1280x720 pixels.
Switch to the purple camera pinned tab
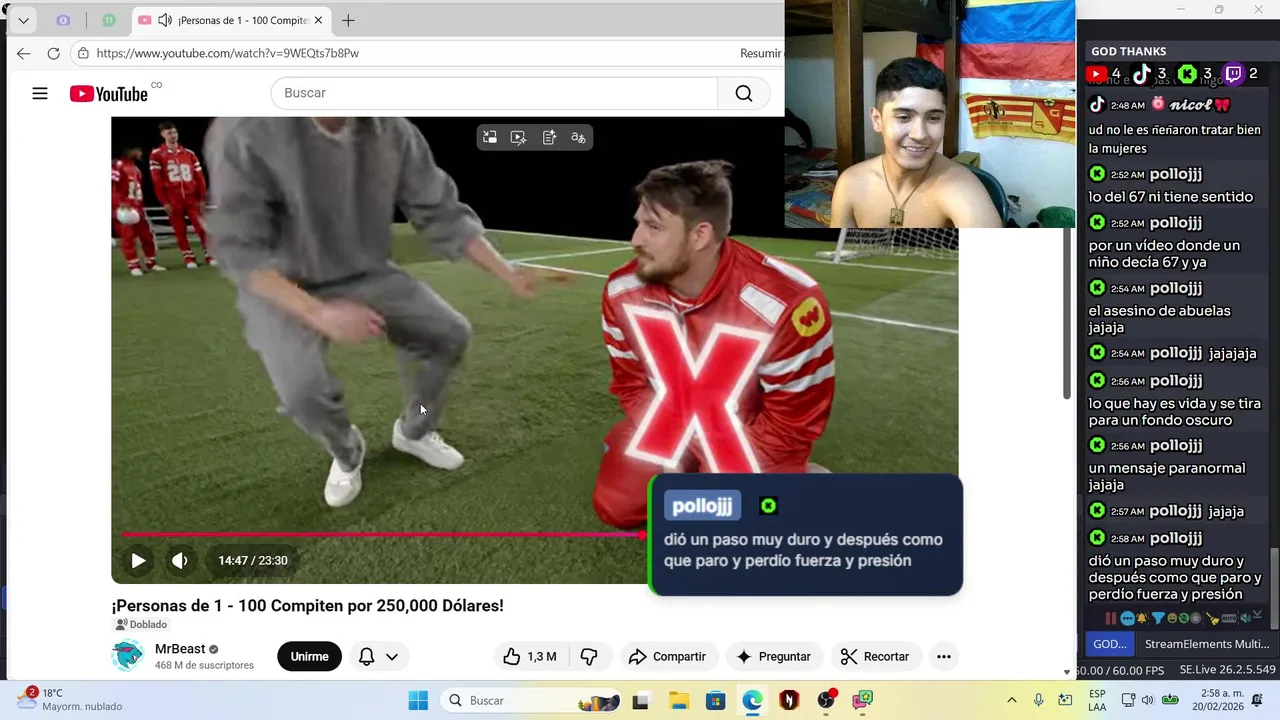[63, 20]
